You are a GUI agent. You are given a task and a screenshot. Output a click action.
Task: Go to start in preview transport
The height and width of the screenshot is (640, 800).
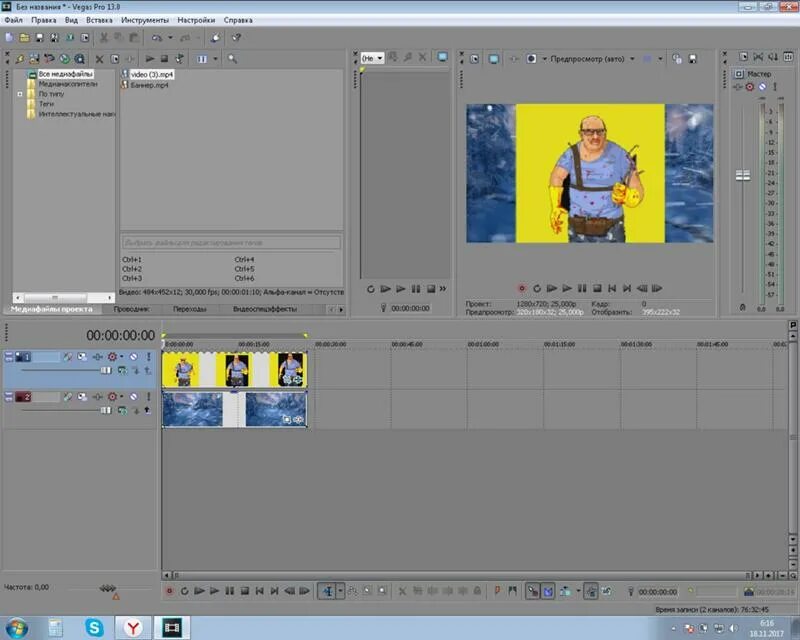pos(612,289)
